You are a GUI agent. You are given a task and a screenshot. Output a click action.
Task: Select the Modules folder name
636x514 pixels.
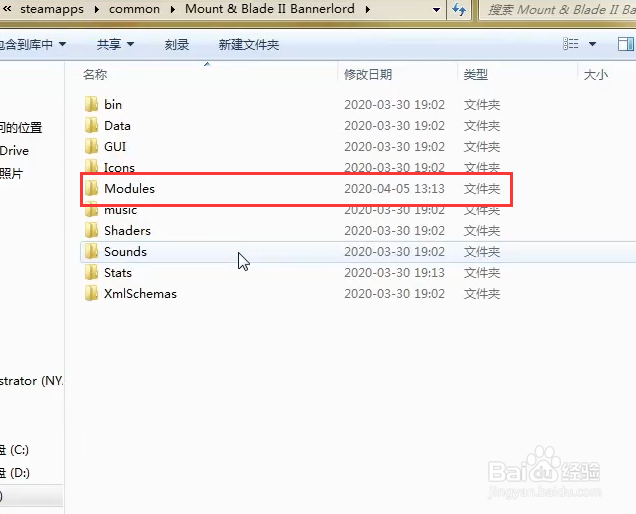click(x=129, y=189)
